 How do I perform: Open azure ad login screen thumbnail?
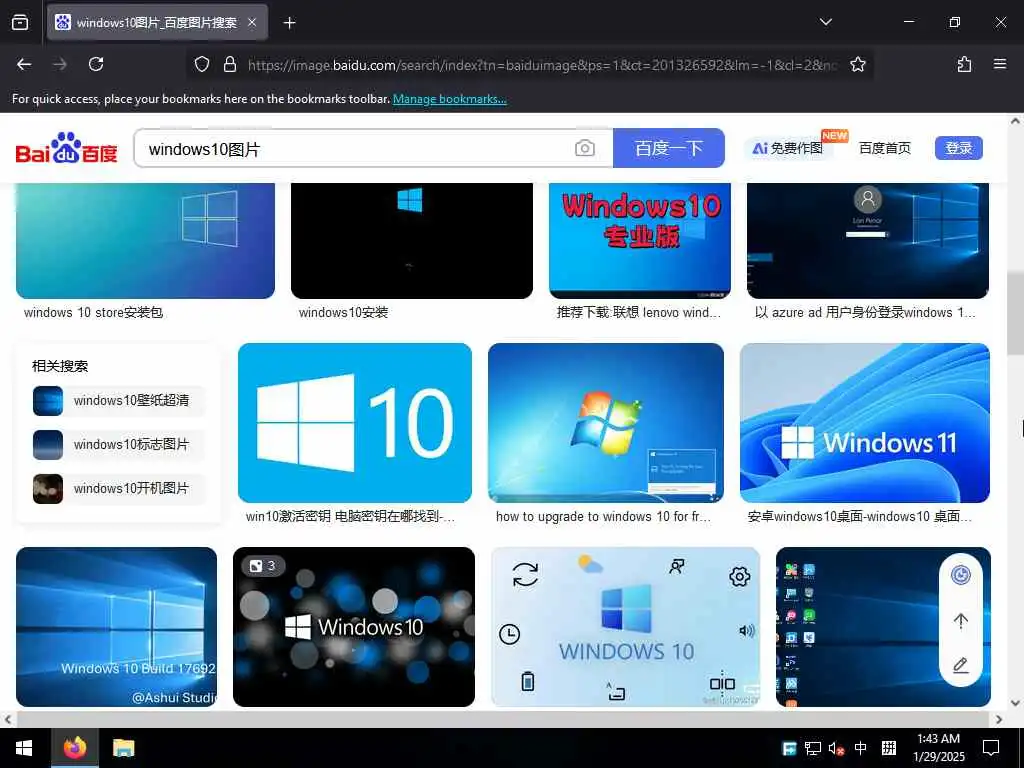867,240
